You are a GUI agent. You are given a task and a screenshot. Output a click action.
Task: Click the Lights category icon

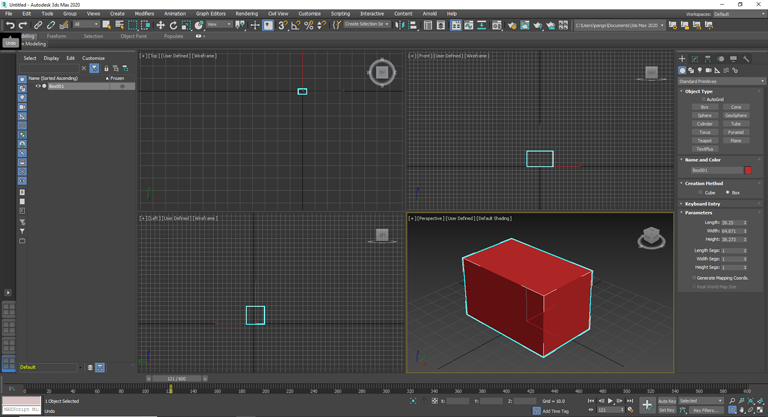click(x=700, y=70)
